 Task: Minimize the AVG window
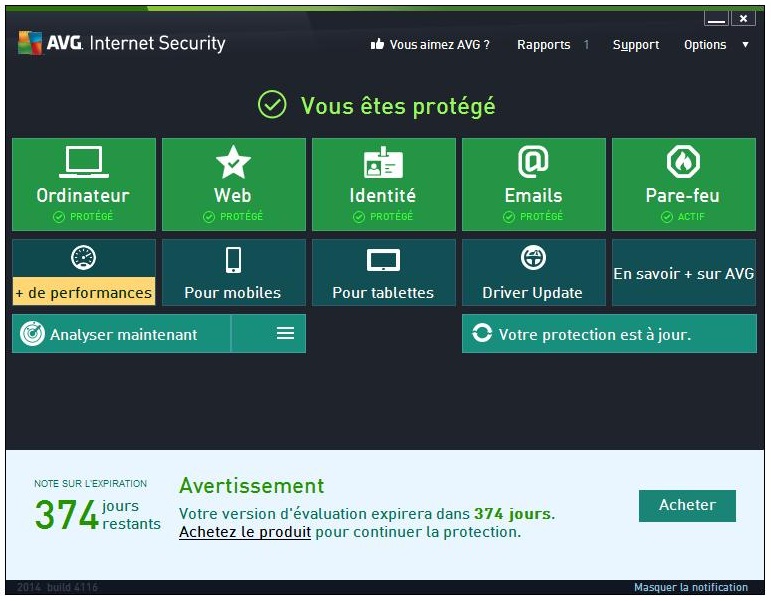716,19
